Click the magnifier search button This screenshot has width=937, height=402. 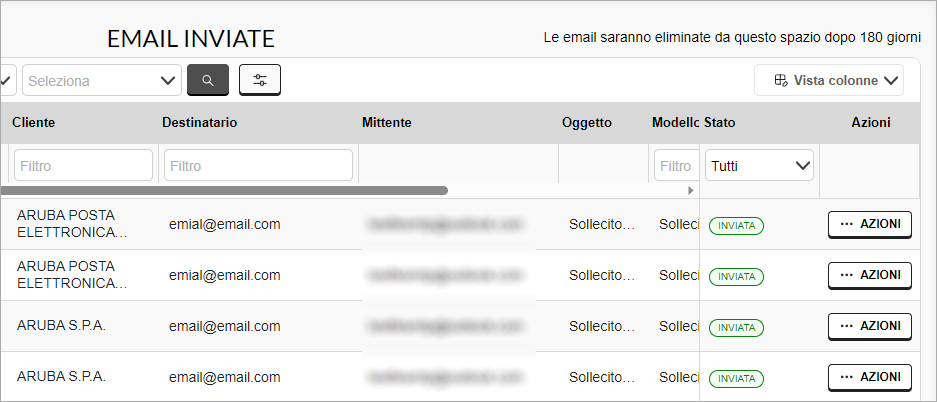coord(208,80)
